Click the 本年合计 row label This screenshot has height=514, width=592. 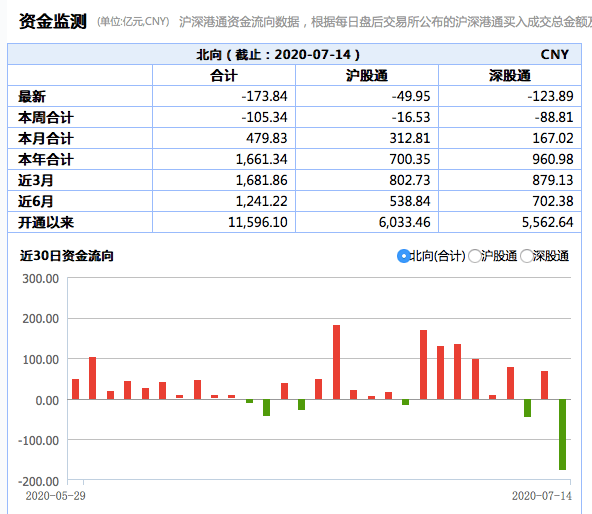pos(46,159)
